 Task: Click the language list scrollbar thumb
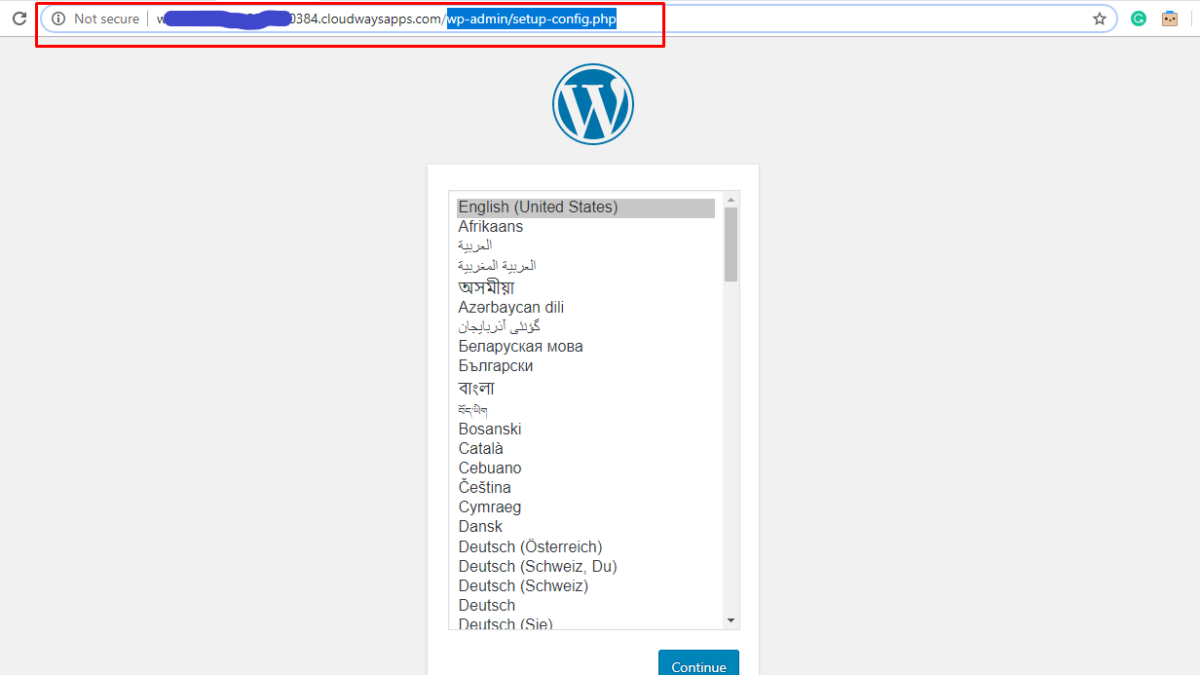click(x=731, y=244)
